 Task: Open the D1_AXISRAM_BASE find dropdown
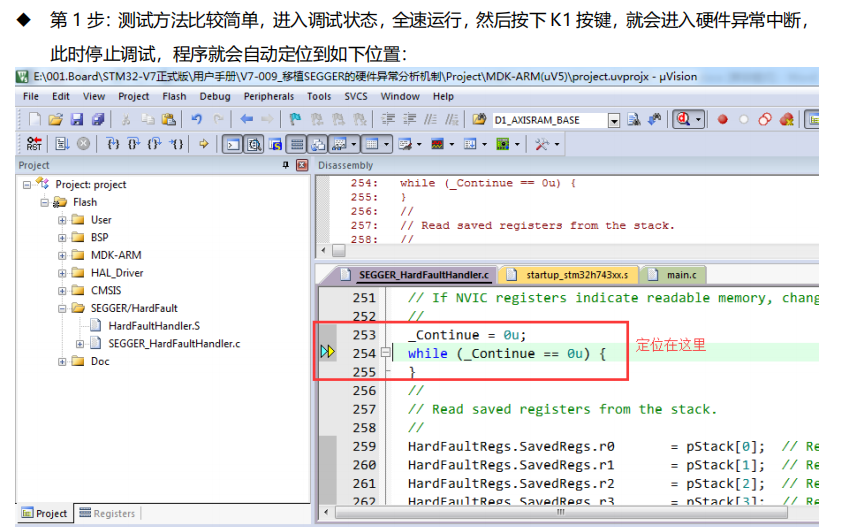click(614, 120)
